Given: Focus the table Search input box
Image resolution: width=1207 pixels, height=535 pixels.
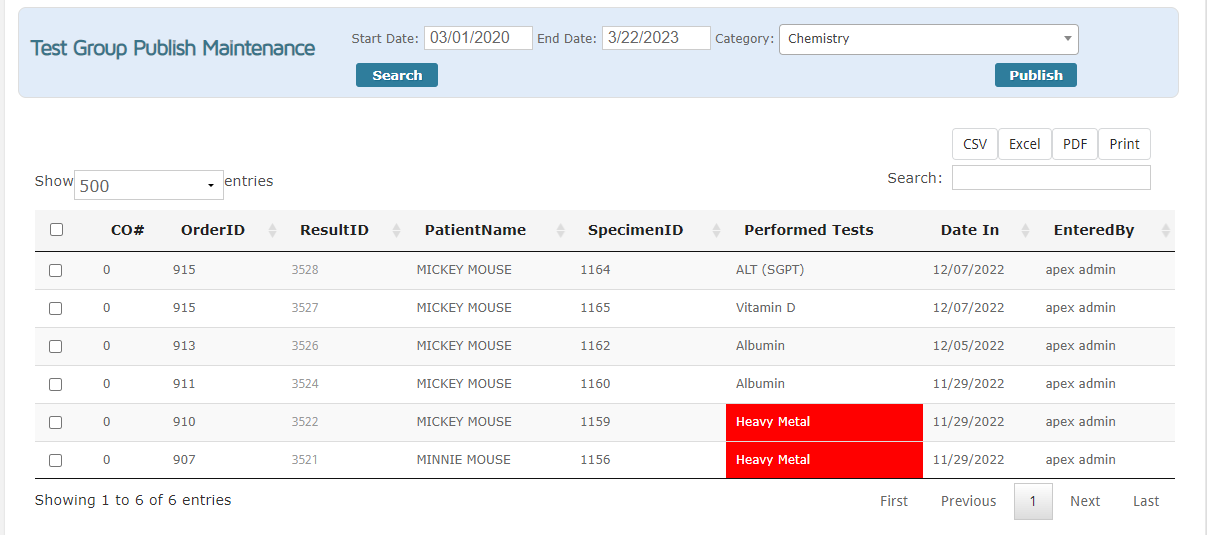Looking at the screenshot, I should click(1051, 178).
